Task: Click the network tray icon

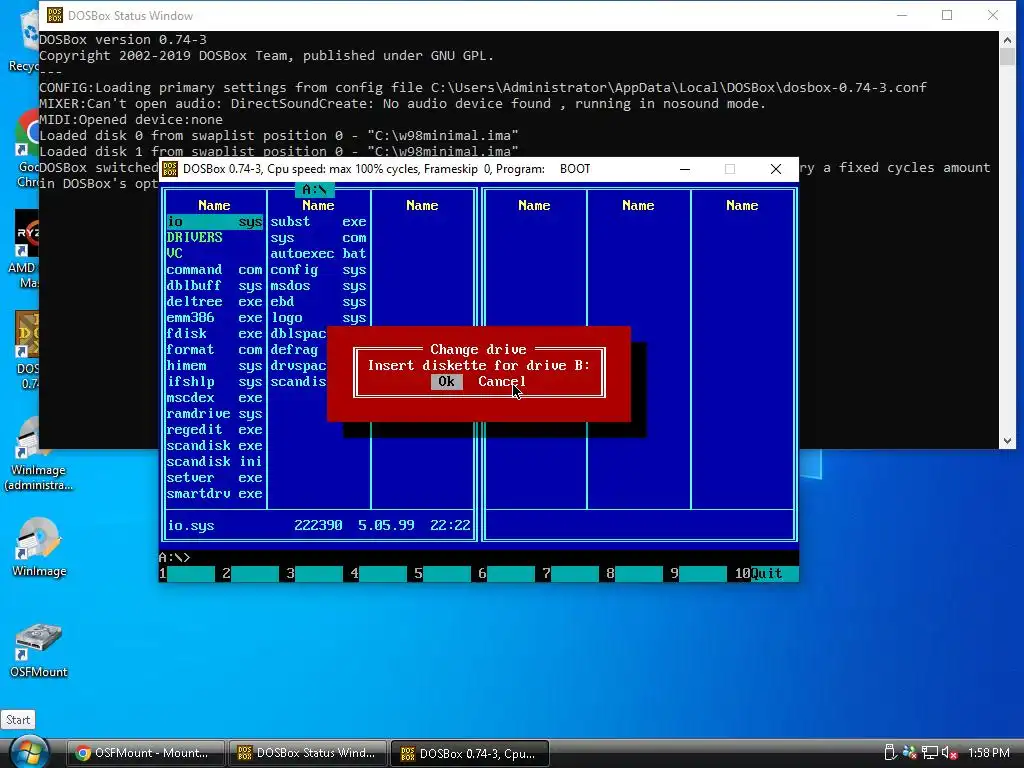Action: pyautogui.click(x=930, y=753)
